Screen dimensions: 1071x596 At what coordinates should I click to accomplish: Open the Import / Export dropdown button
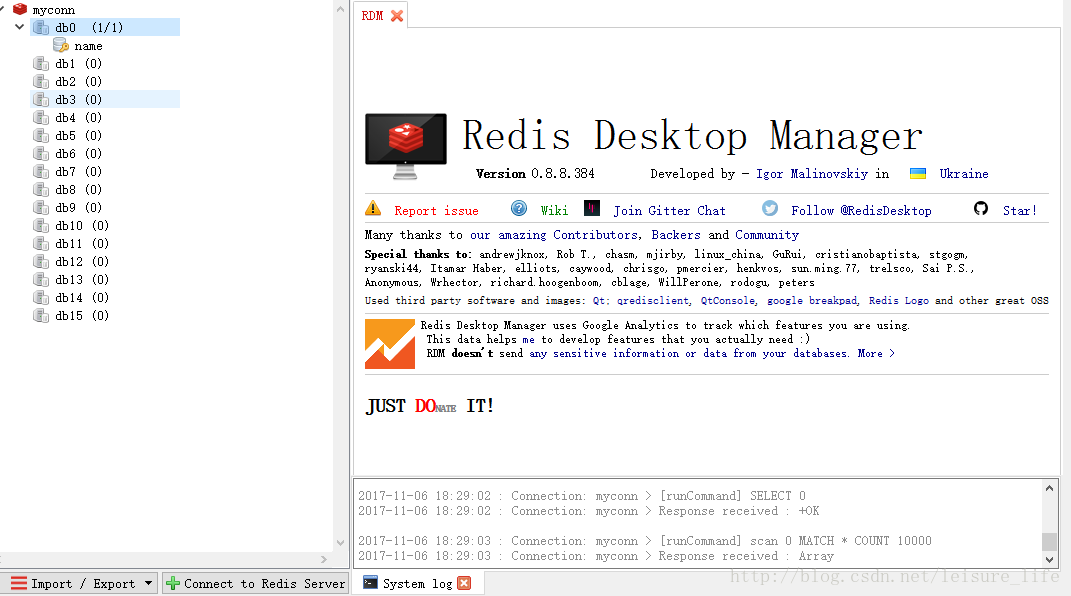point(79,584)
